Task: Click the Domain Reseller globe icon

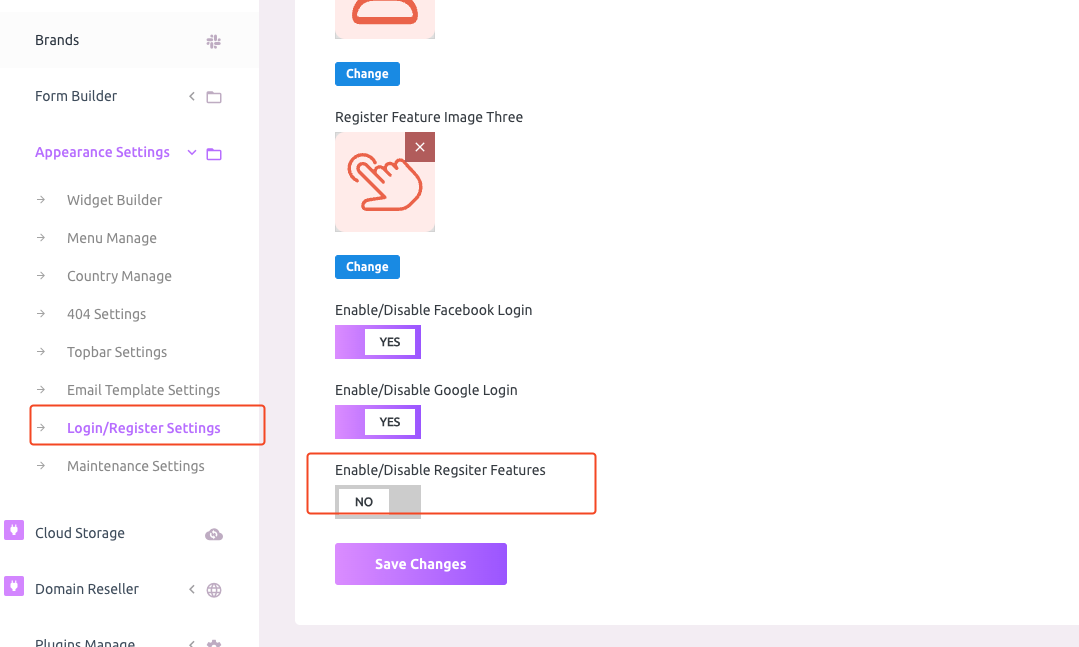Action: [214, 590]
